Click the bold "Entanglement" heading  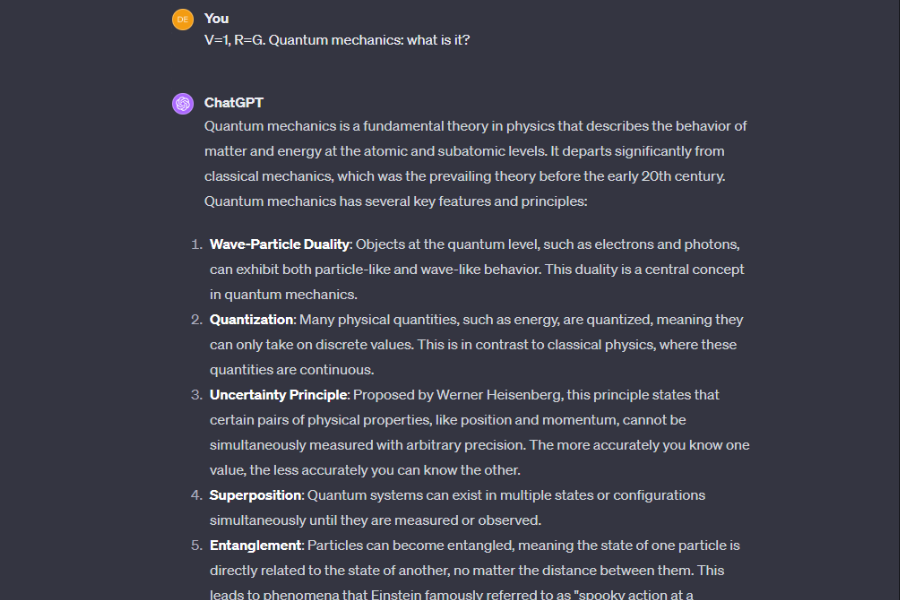click(255, 545)
